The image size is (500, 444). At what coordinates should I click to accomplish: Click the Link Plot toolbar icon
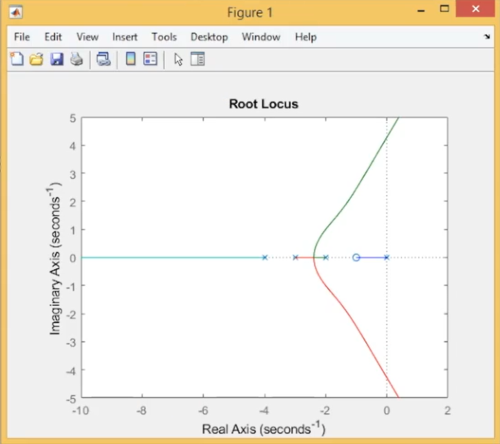click(x=104, y=59)
